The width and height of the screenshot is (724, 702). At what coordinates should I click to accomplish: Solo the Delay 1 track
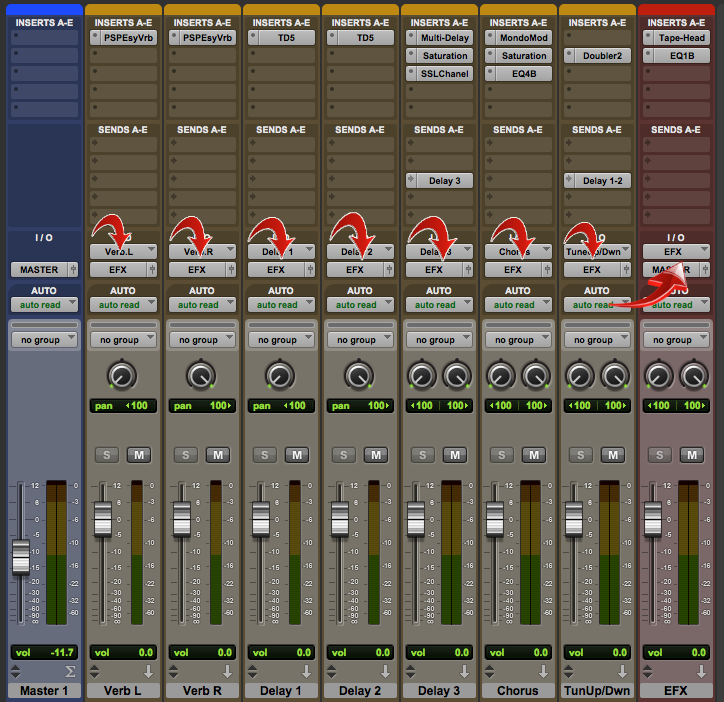(264, 455)
